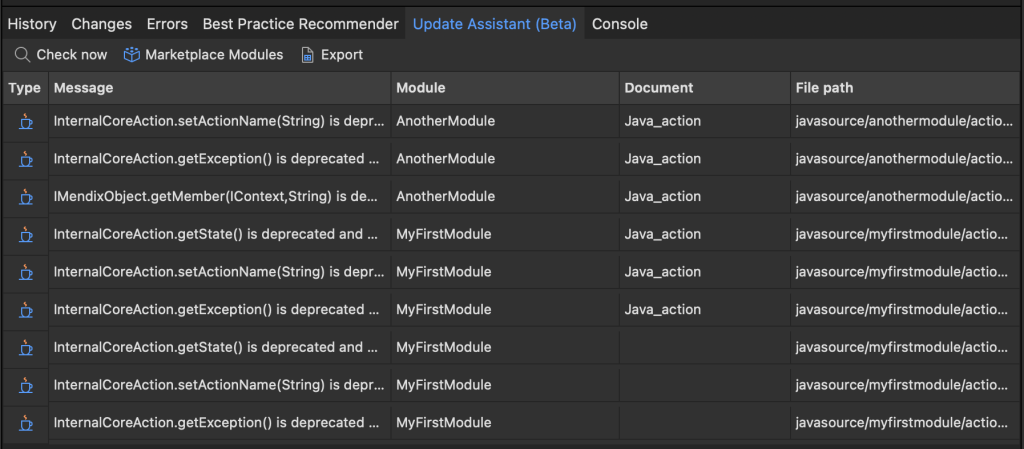Click Java icon in first row
The height and width of the screenshot is (449, 1024).
[25, 122]
